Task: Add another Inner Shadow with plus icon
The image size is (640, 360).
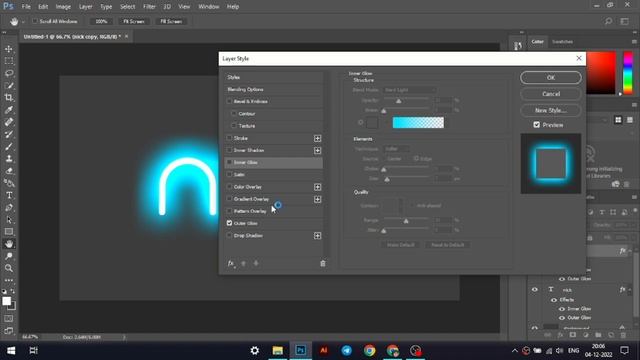Action: 318,151
